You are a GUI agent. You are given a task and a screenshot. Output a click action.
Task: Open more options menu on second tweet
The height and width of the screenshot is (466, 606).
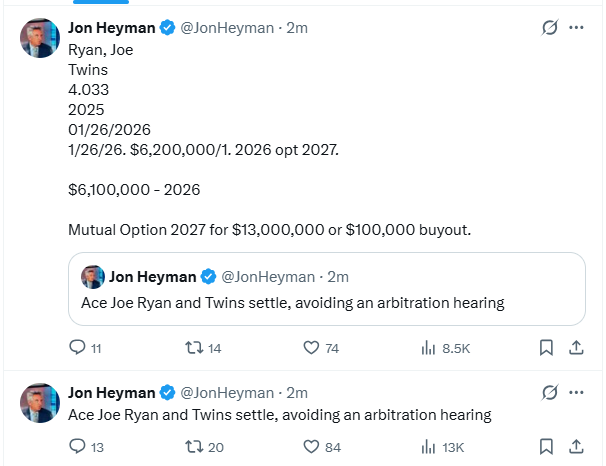(x=576, y=392)
